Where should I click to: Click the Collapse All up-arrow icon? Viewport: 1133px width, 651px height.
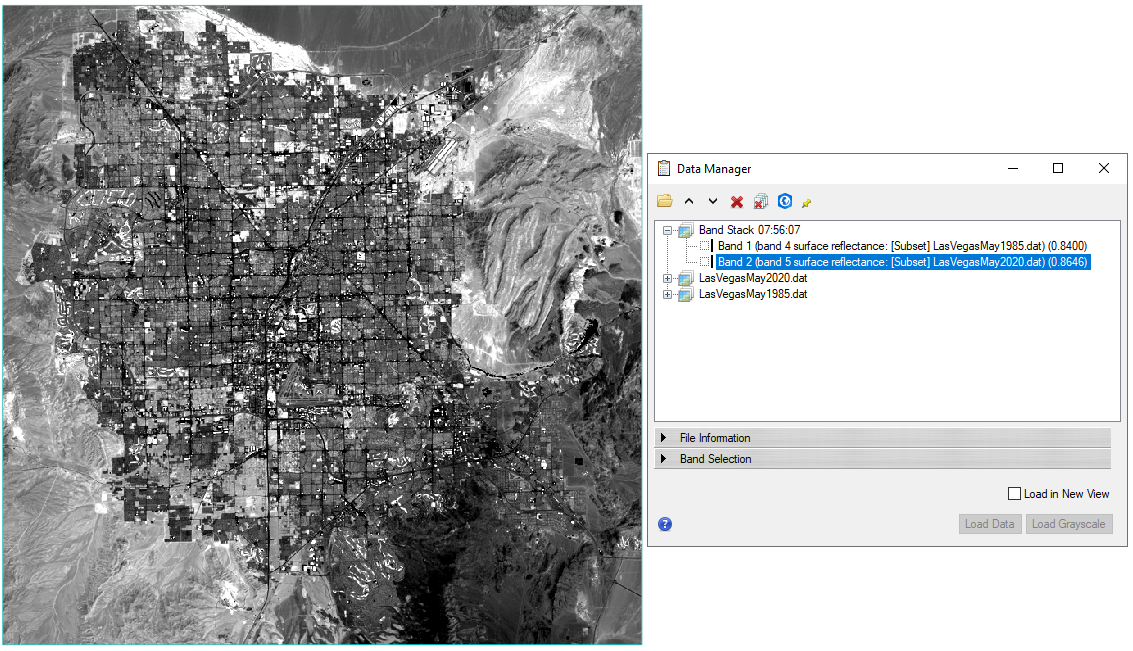(688, 202)
